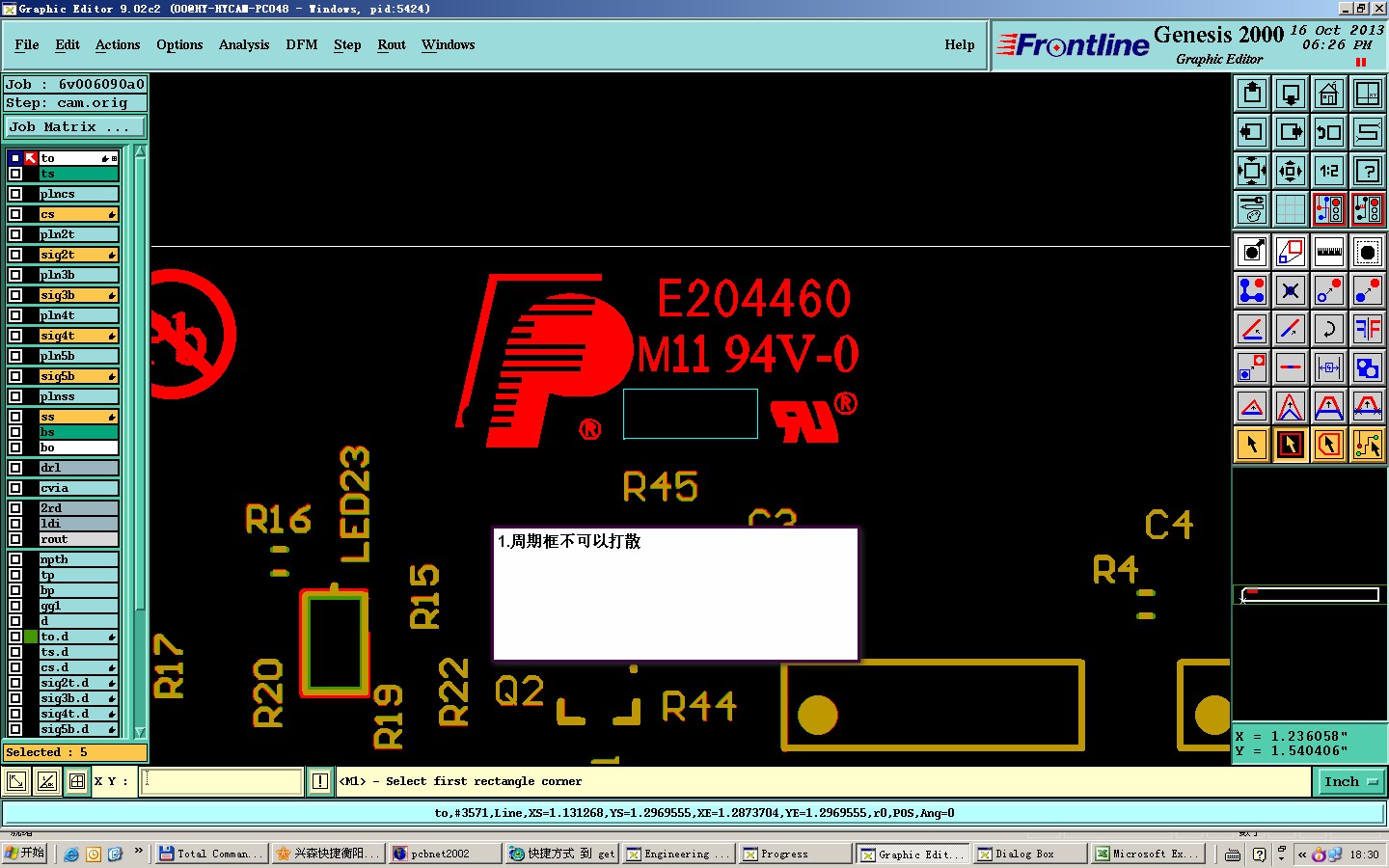Click the black X delete feature icon

(1291, 290)
